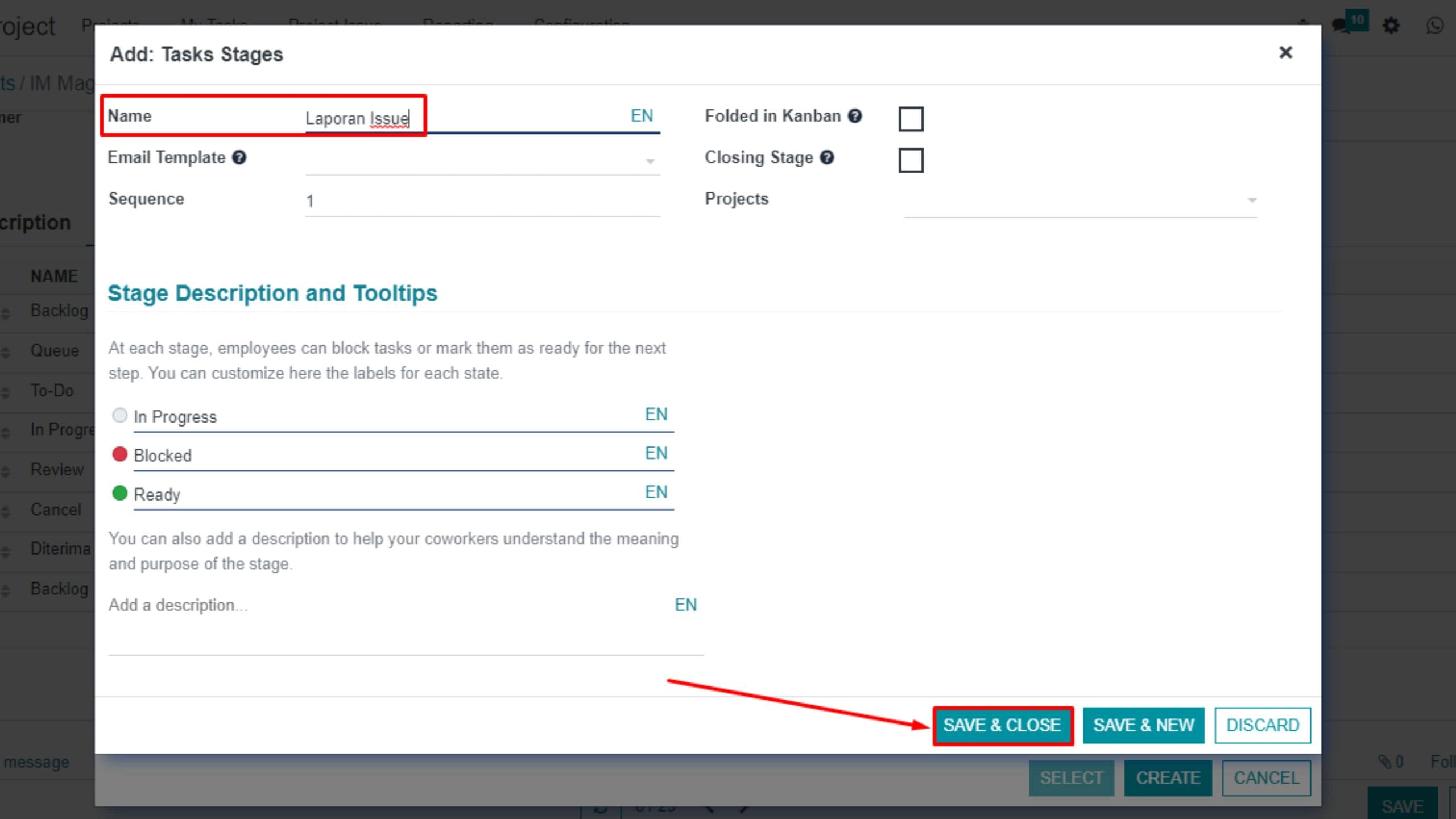
Task: Click Email Template help question icon
Action: tap(239, 158)
